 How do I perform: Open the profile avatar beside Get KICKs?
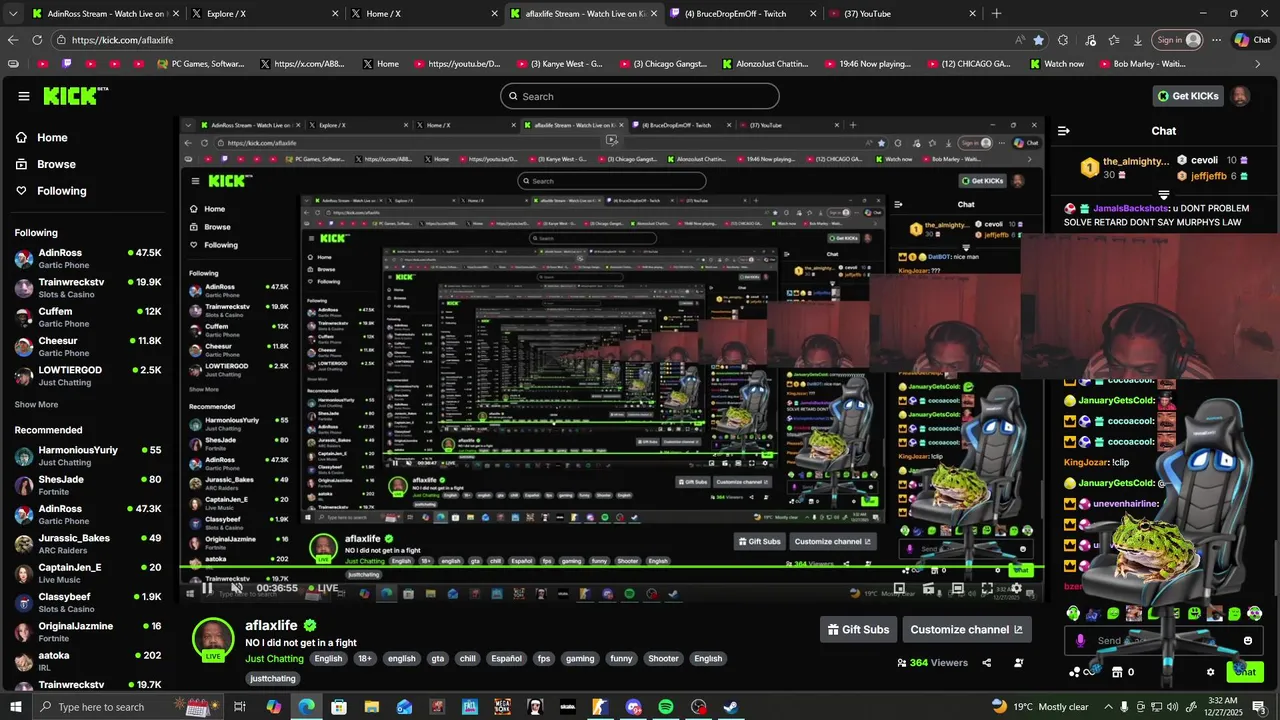[x=1240, y=96]
